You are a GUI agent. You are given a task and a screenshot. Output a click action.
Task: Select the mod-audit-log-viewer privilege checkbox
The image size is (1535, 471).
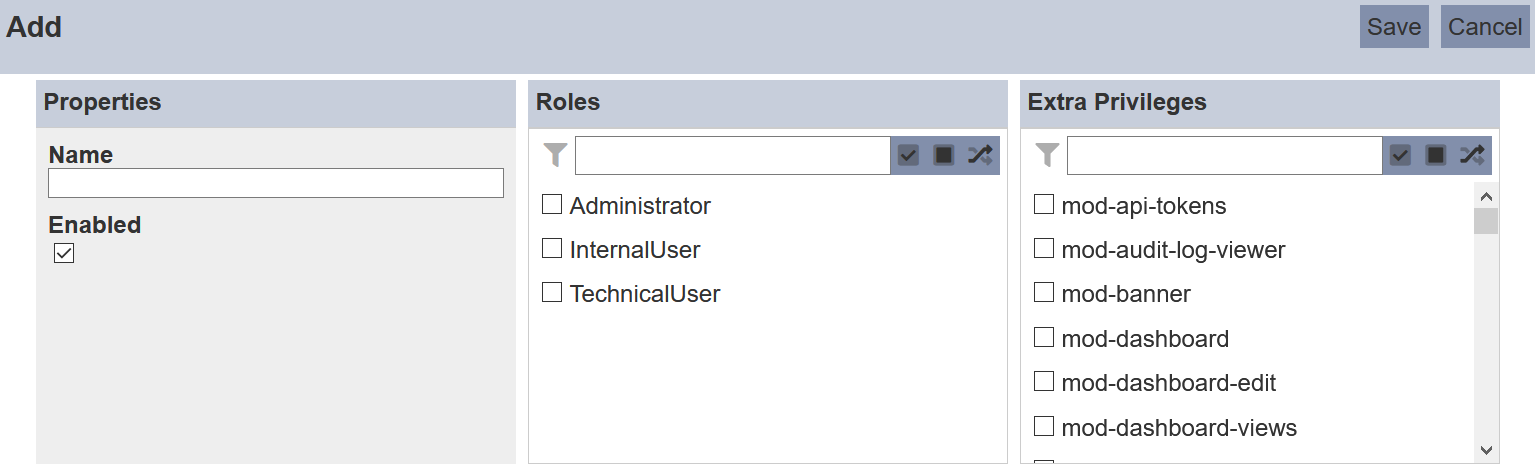pos(1044,249)
